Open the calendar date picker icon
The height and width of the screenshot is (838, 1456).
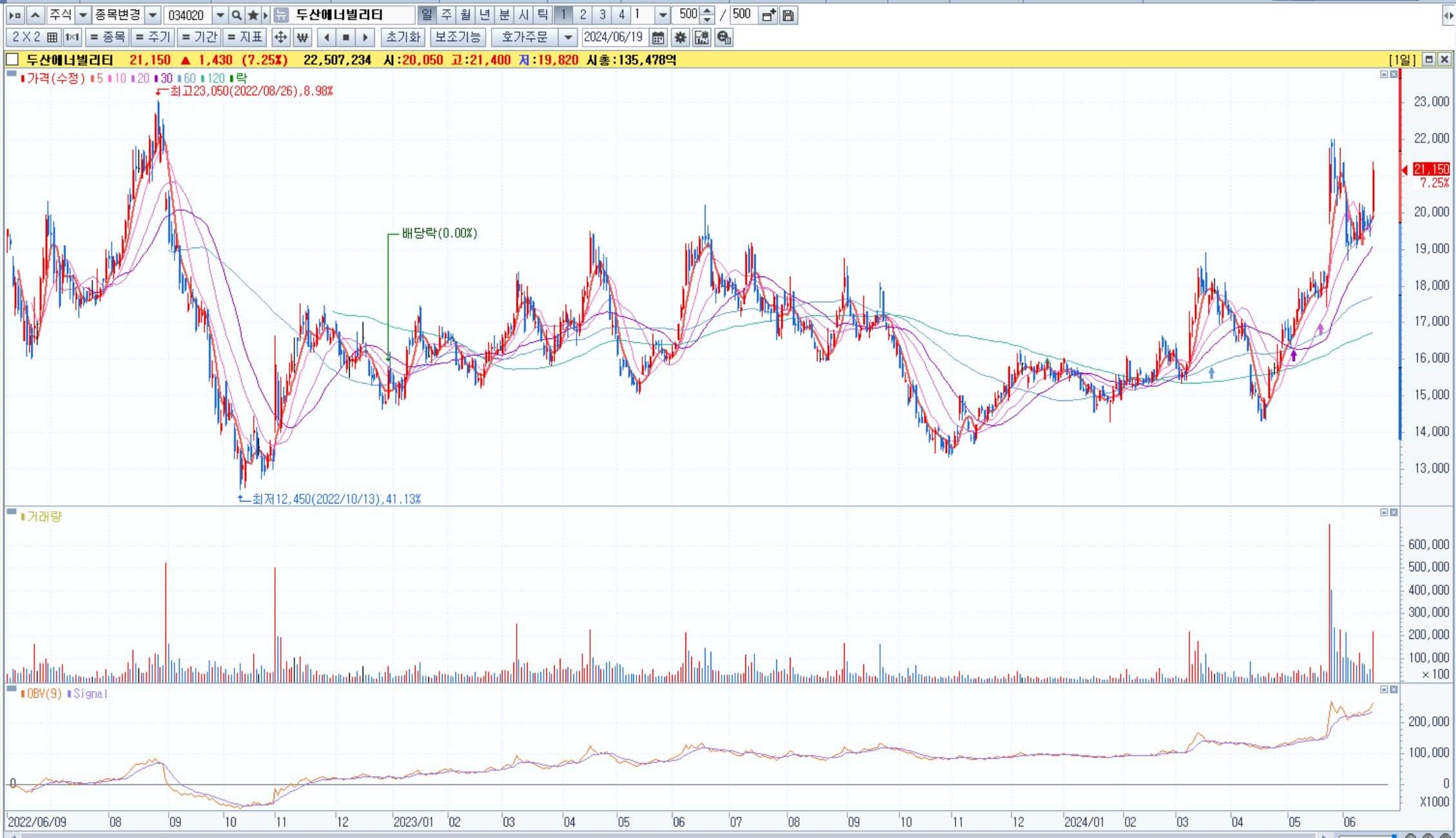(658, 37)
